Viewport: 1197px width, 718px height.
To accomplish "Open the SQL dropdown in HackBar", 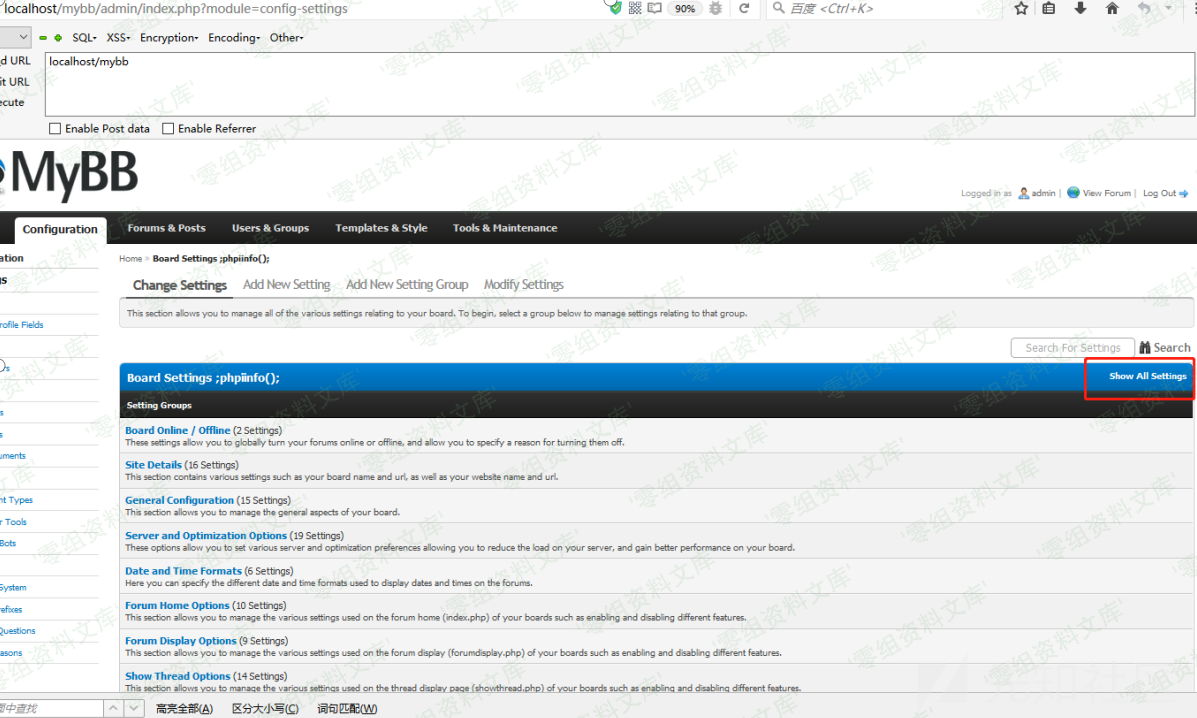I will [84, 38].
